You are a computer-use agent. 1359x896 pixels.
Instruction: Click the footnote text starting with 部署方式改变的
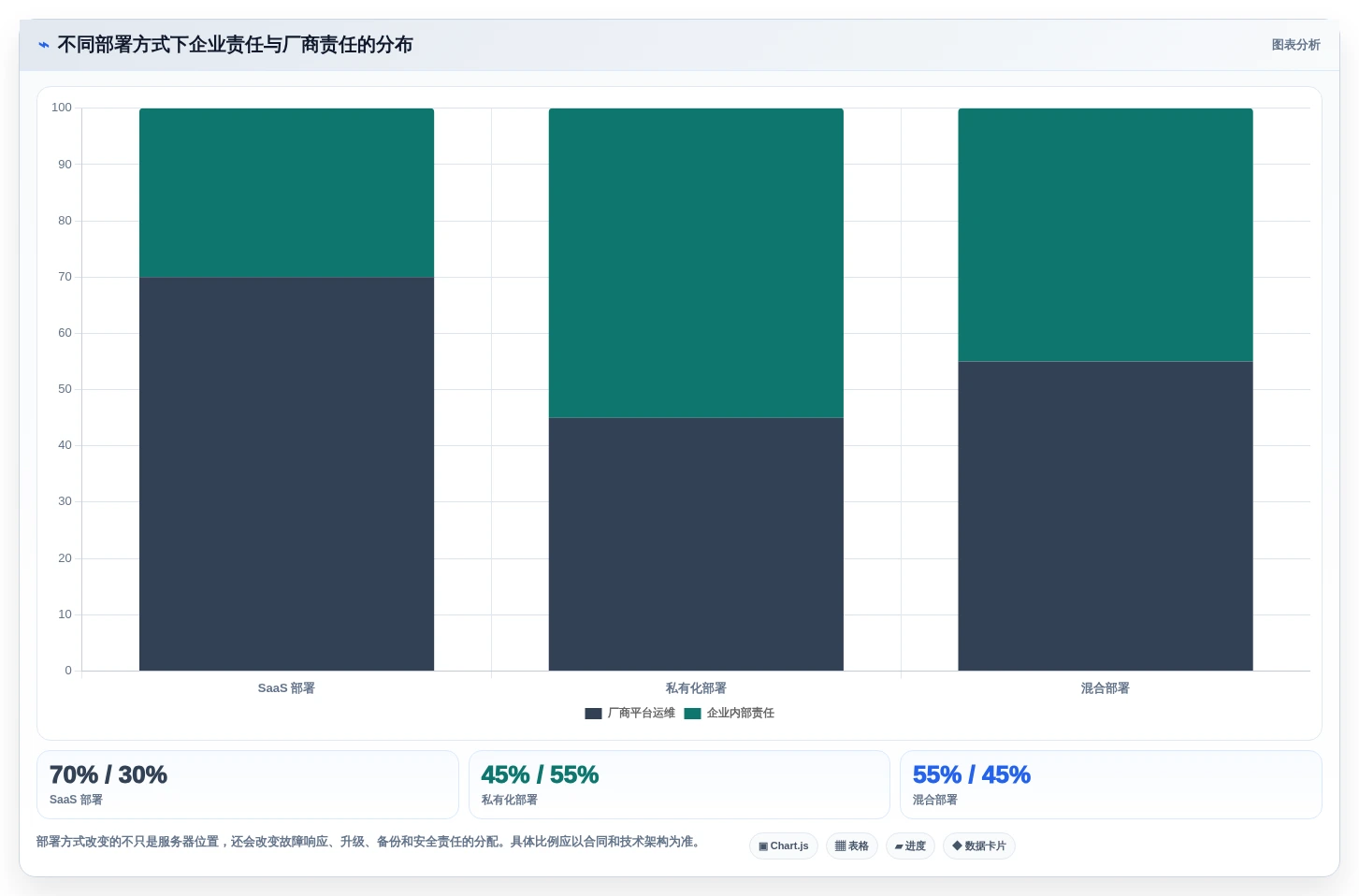[369, 842]
